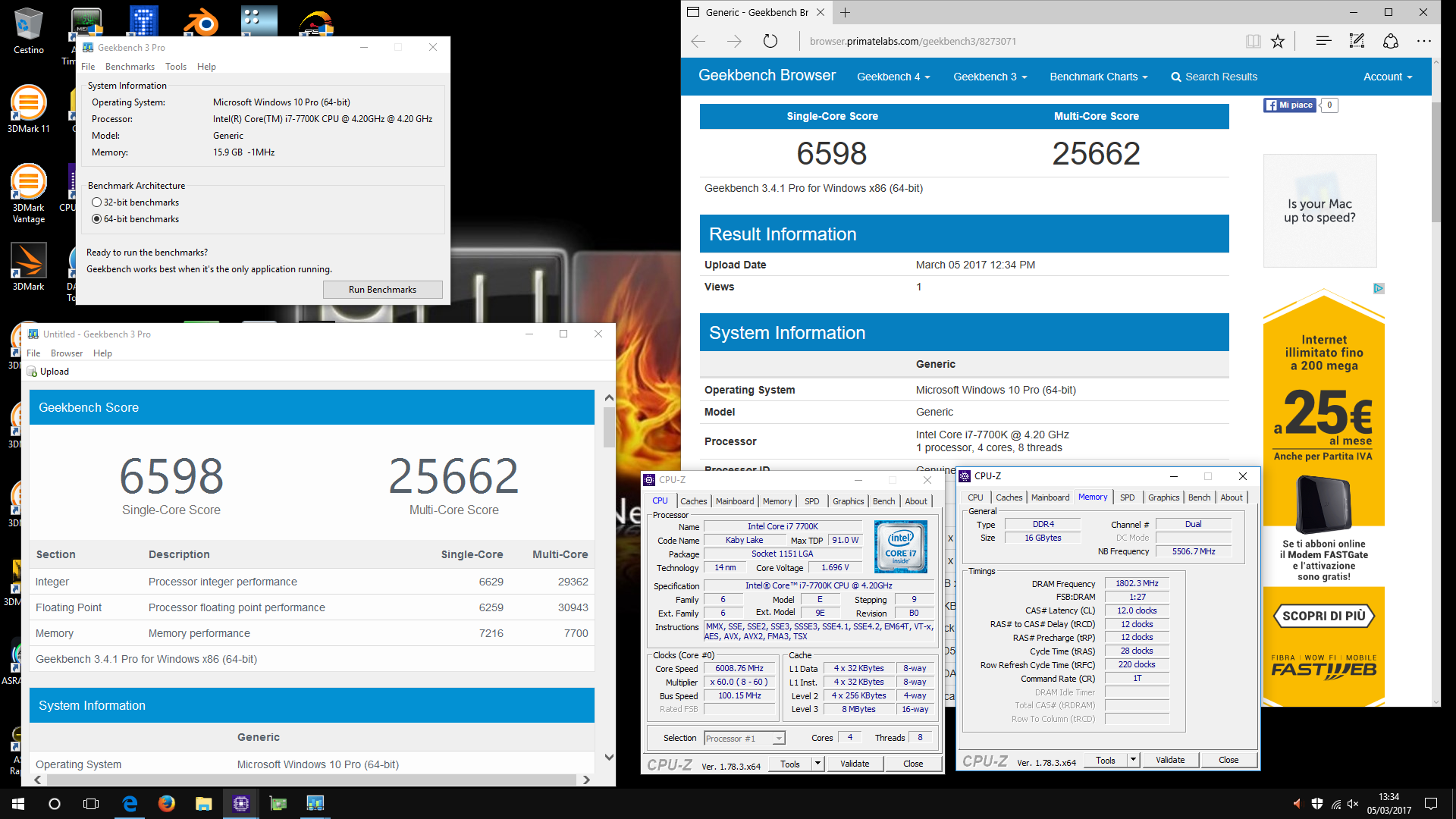Open File Explorer from the taskbar
The height and width of the screenshot is (819, 1456).
click(x=203, y=804)
